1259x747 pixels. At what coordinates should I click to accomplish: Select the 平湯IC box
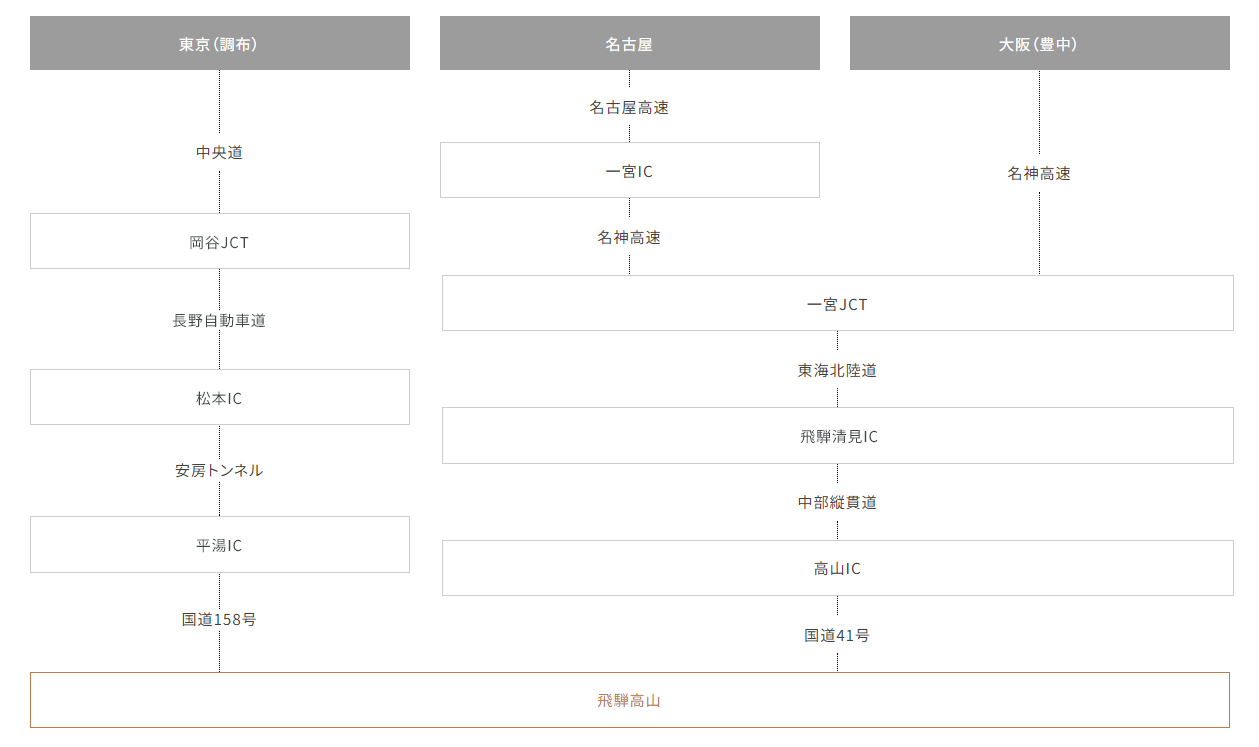pyautogui.click(x=219, y=545)
